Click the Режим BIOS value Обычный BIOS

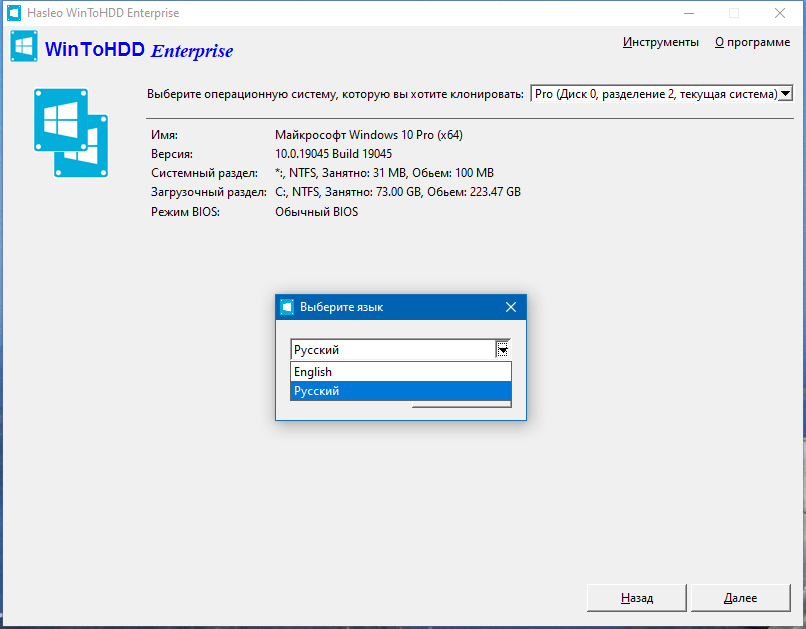click(x=316, y=211)
